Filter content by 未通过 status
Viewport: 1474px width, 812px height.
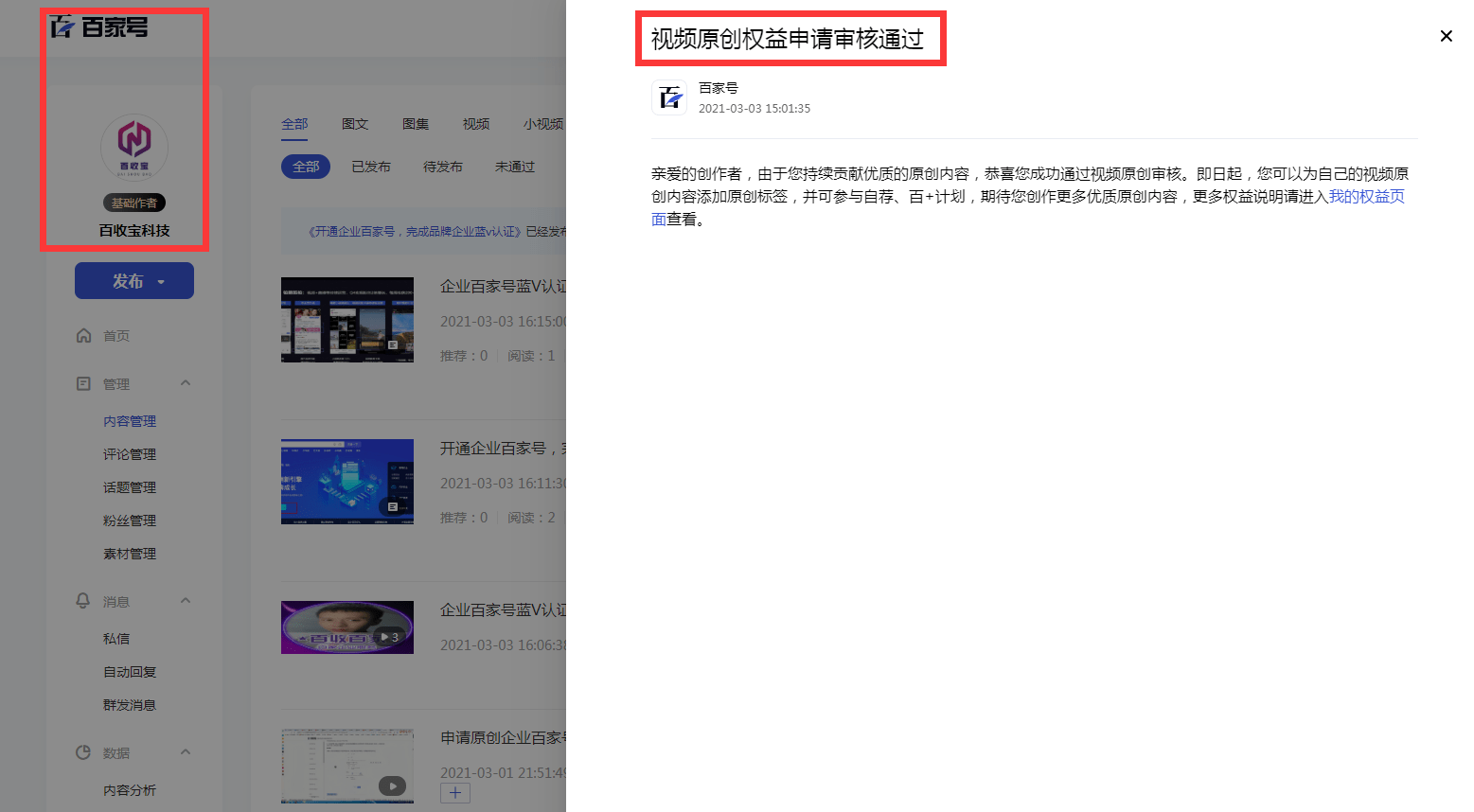515,167
